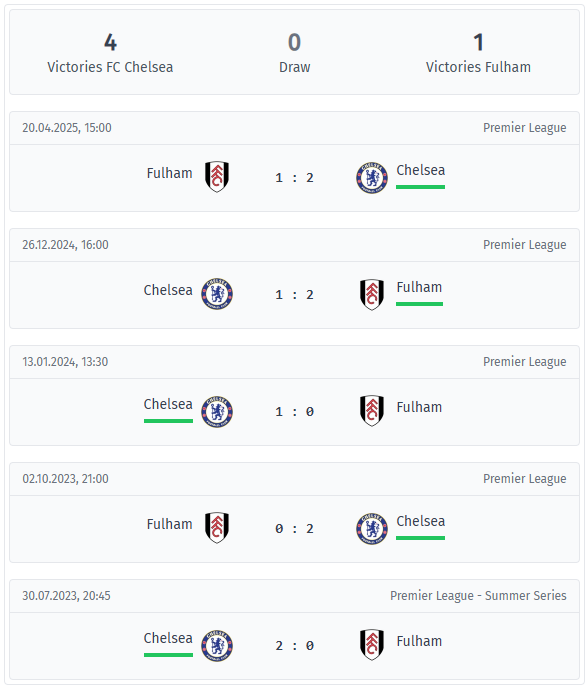Click Fulham crest in 30.07.2023 match
587x687 pixels.
(x=372, y=645)
